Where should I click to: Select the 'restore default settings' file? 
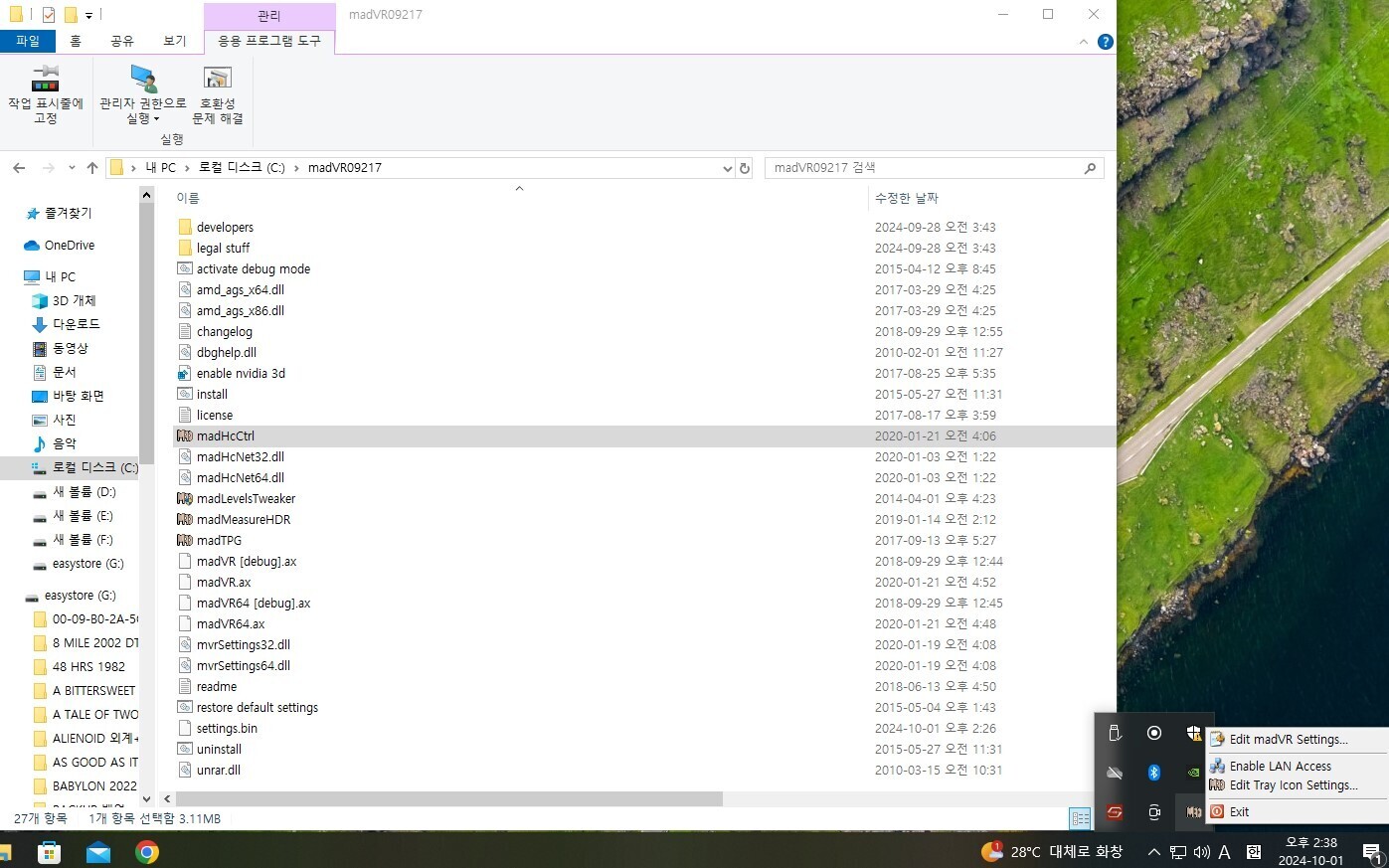258,708
